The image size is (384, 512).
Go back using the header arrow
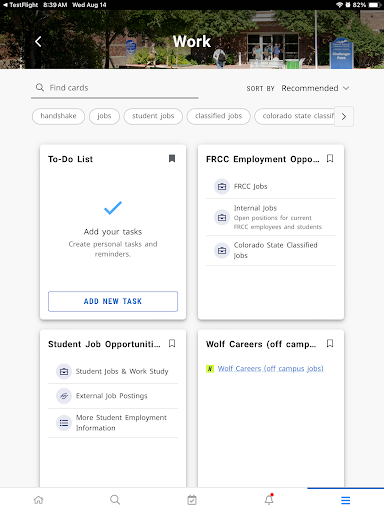click(38, 42)
